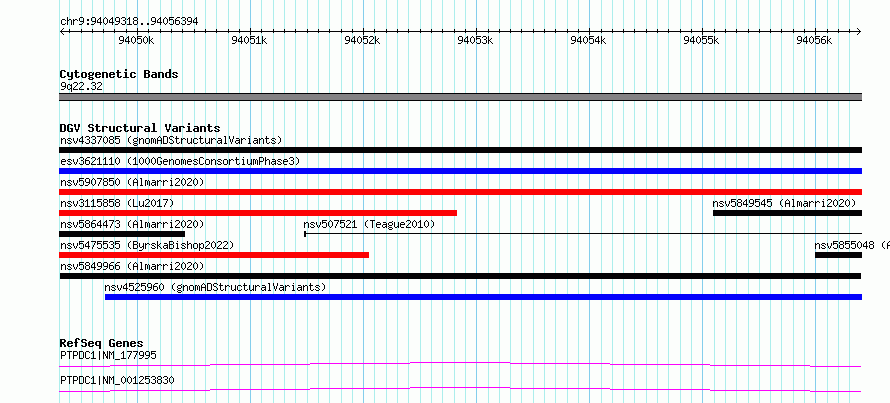Open nsv507521 Teague2010 label
This screenshot has width=890, height=403.
(370, 224)
